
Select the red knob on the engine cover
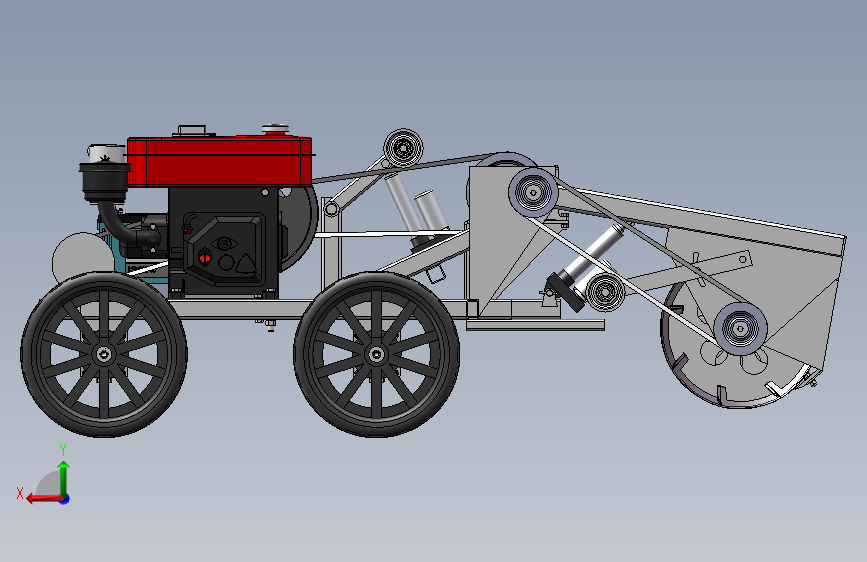tap(205, 258)
